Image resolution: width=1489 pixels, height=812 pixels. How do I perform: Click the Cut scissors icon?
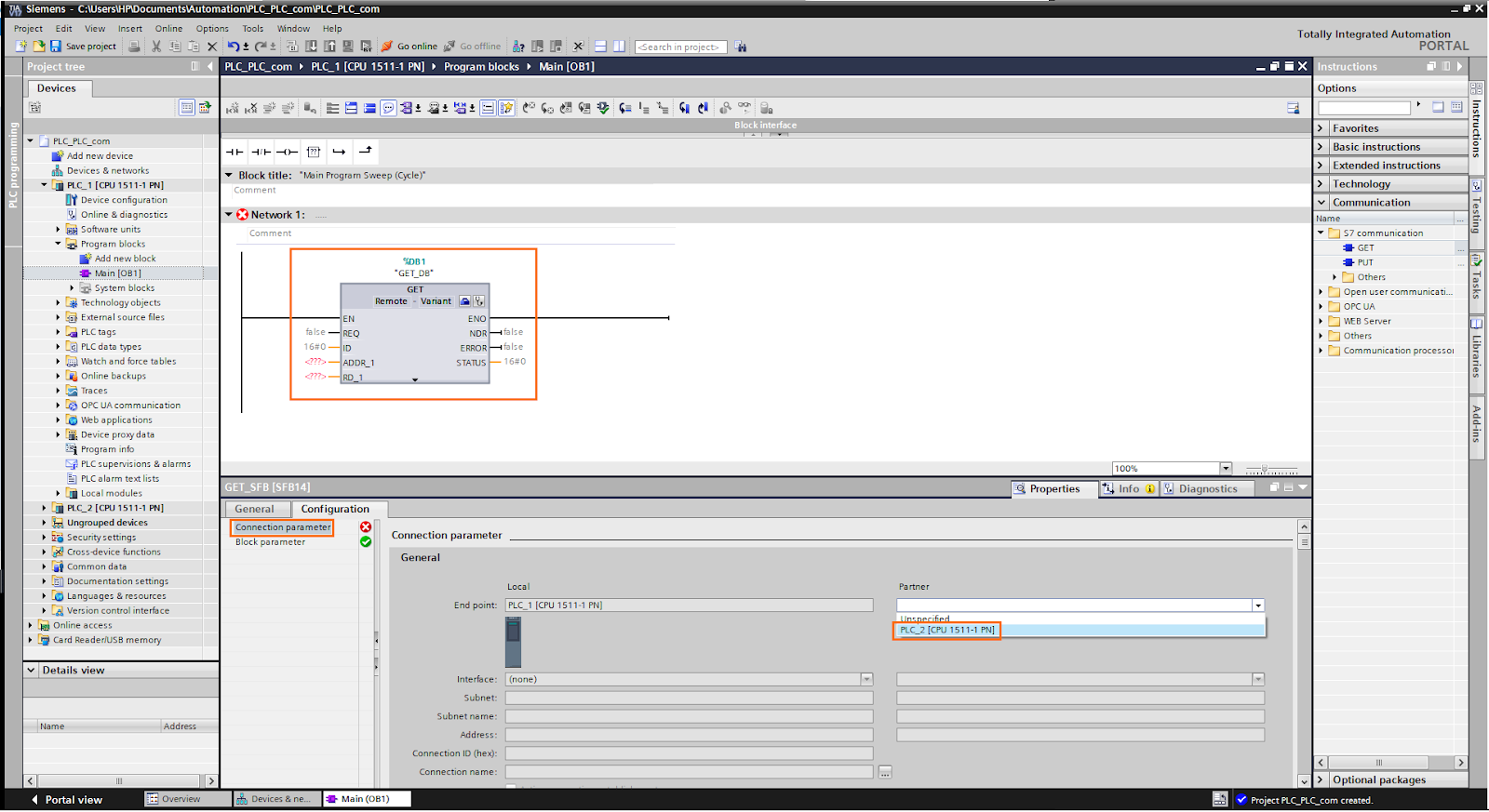point(156,47)
